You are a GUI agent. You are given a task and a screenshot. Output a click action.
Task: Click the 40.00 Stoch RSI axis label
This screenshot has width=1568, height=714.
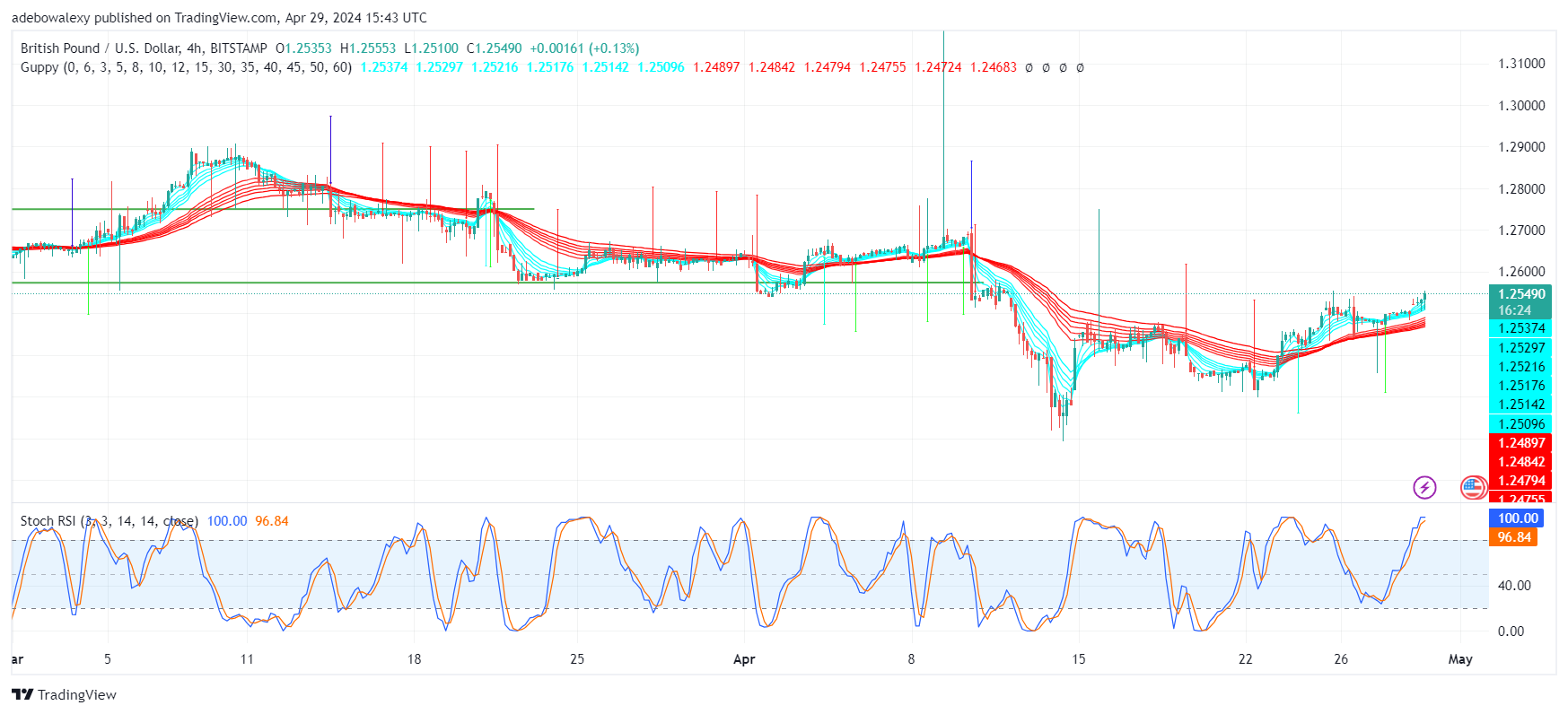pyautogui.click(x=1515, y=585)
